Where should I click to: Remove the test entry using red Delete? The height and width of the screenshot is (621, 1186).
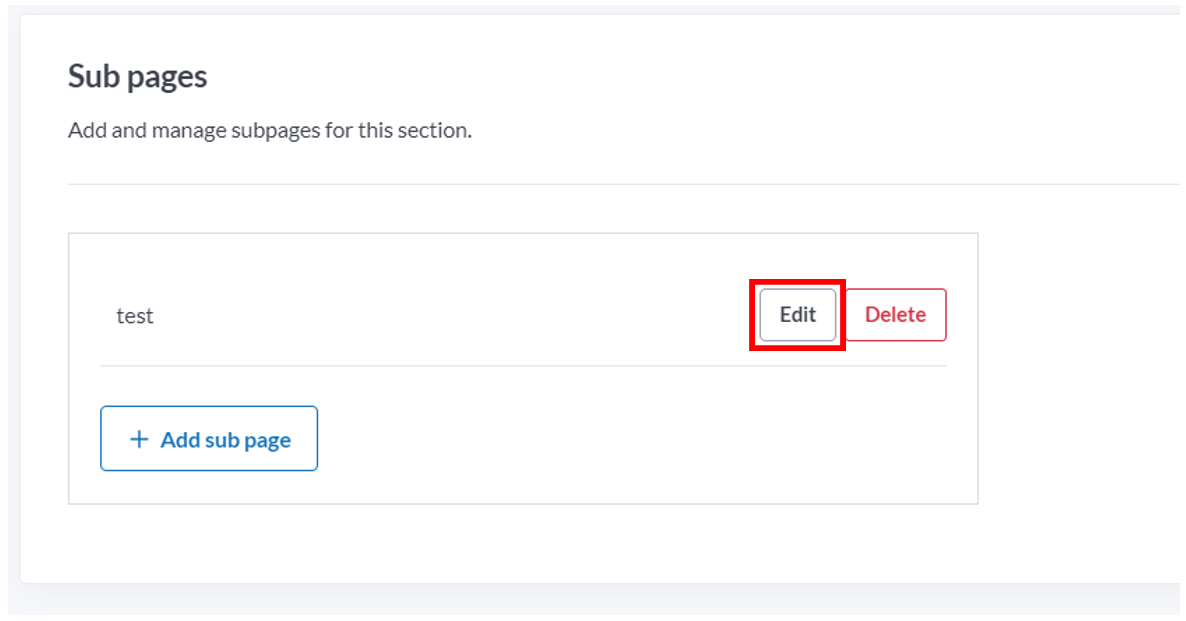click(896, 315)
